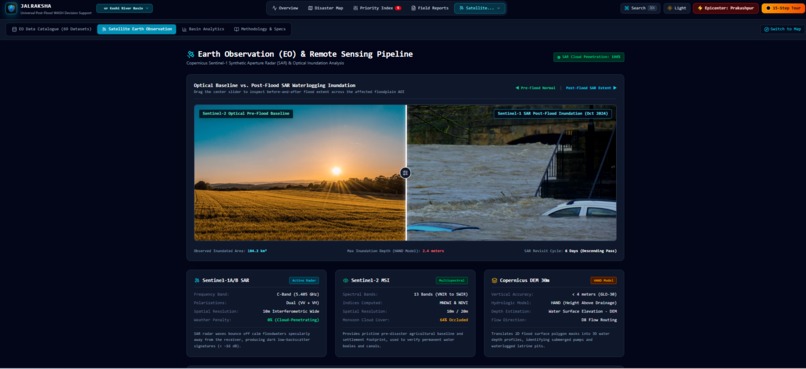Click the 2.4 meters inundation depth value
The width and height of the screenshot is (806, 369).
pyautogui.click(x=433, y=251)
